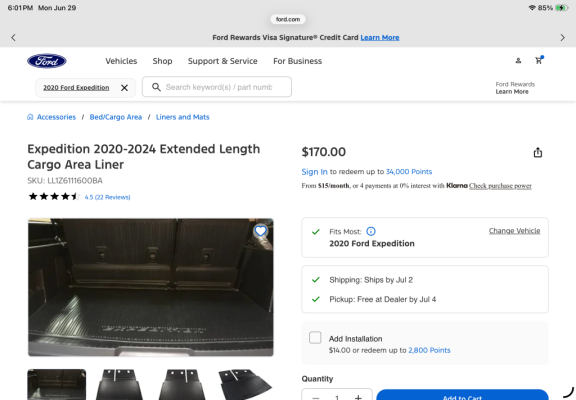Viewport: 576px width, 400px height.
Task: Click the SKU: LL1Z6111600BA text
Action: point(65,181)
